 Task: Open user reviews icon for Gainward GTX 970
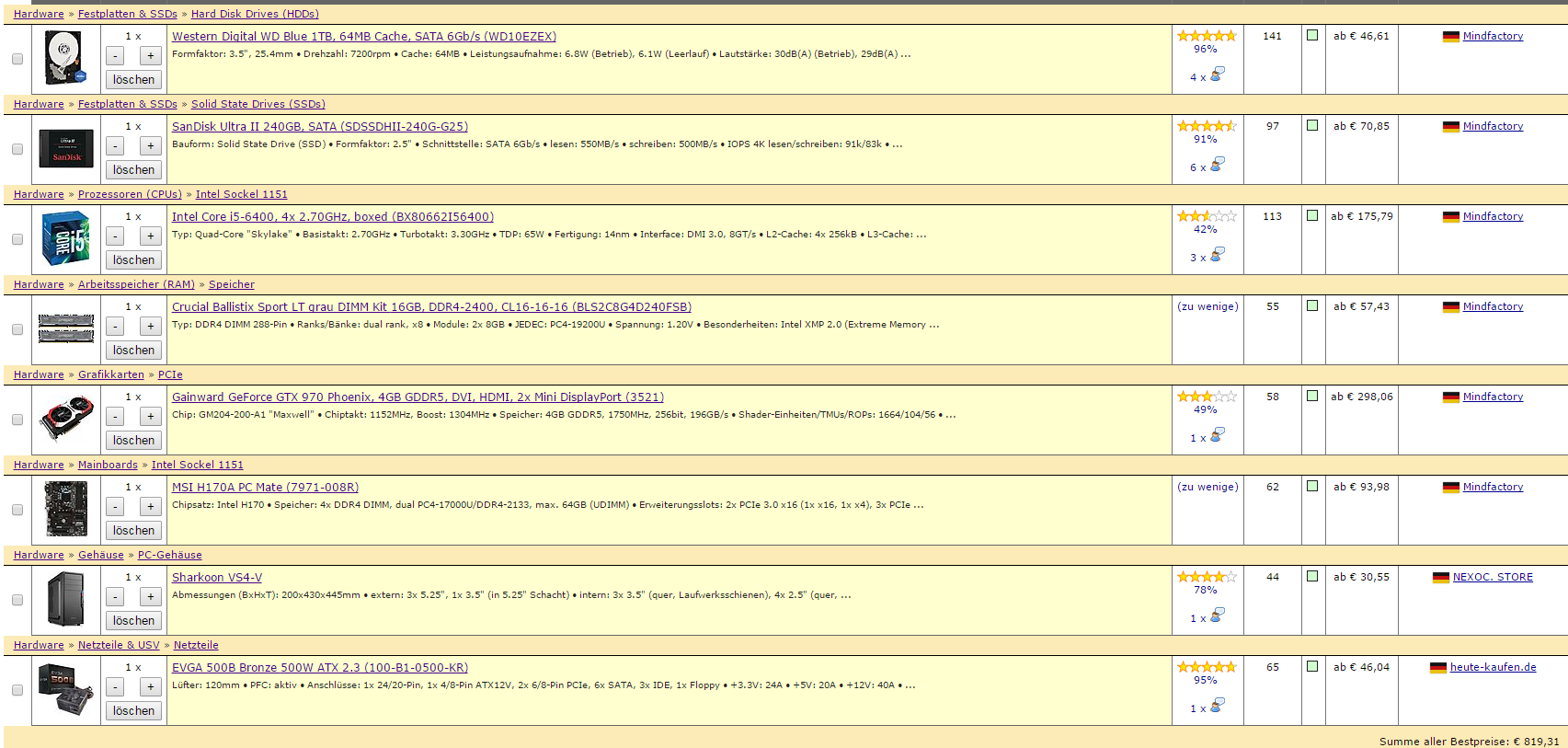(1217, 435)
